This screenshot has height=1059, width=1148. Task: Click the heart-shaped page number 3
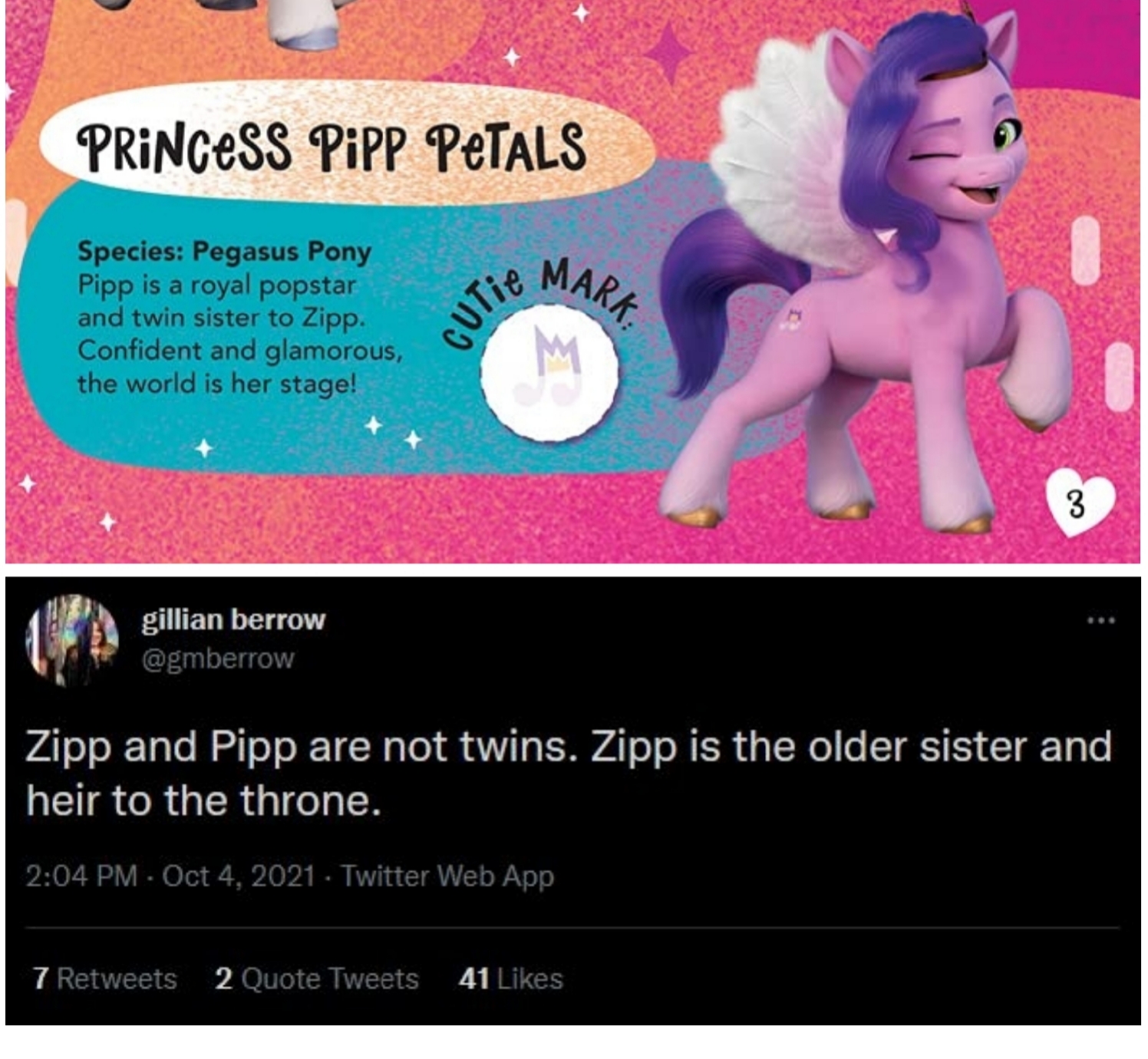tap(1077, 504)
